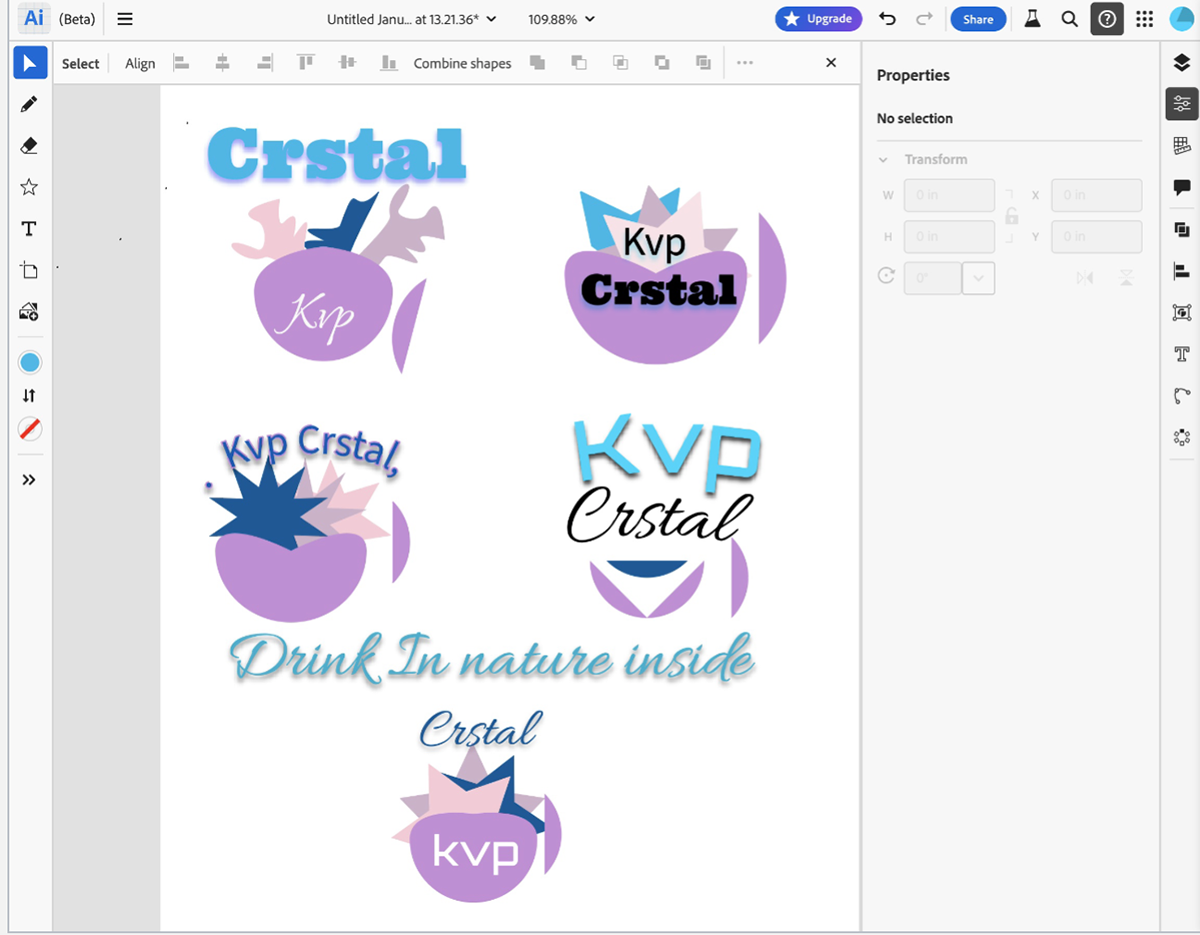
Task: Collapse the Transform section
Action: (x=884, y=160)
